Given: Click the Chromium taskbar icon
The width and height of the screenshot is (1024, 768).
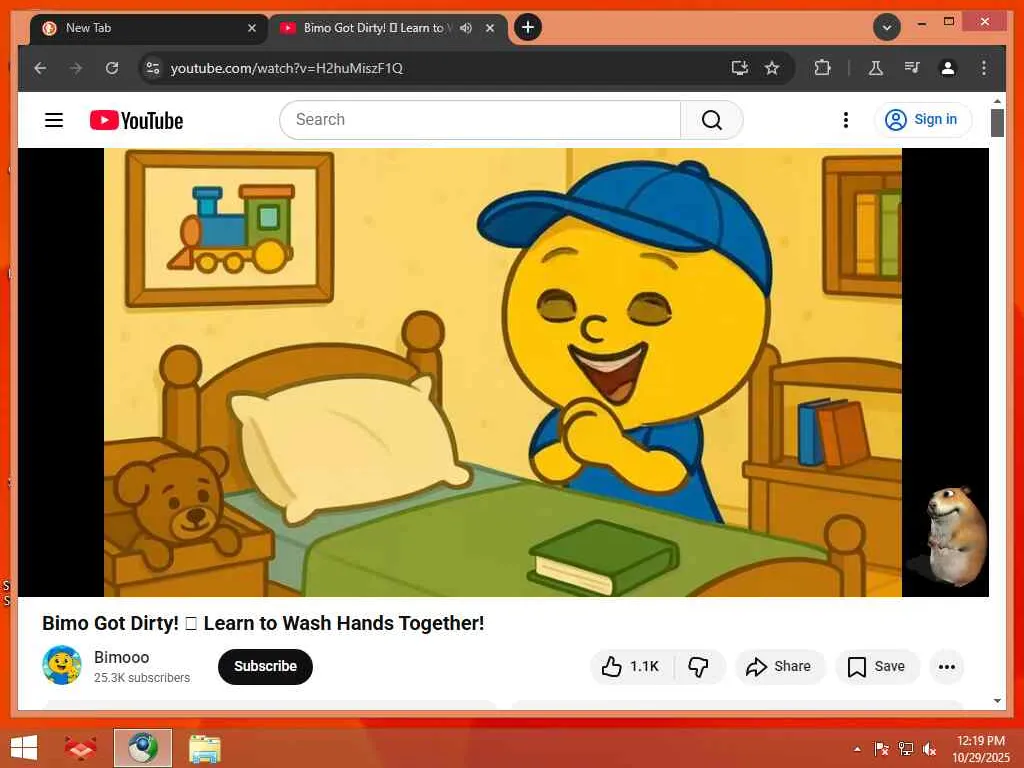Looking at the screenshot, I should 142,748.
